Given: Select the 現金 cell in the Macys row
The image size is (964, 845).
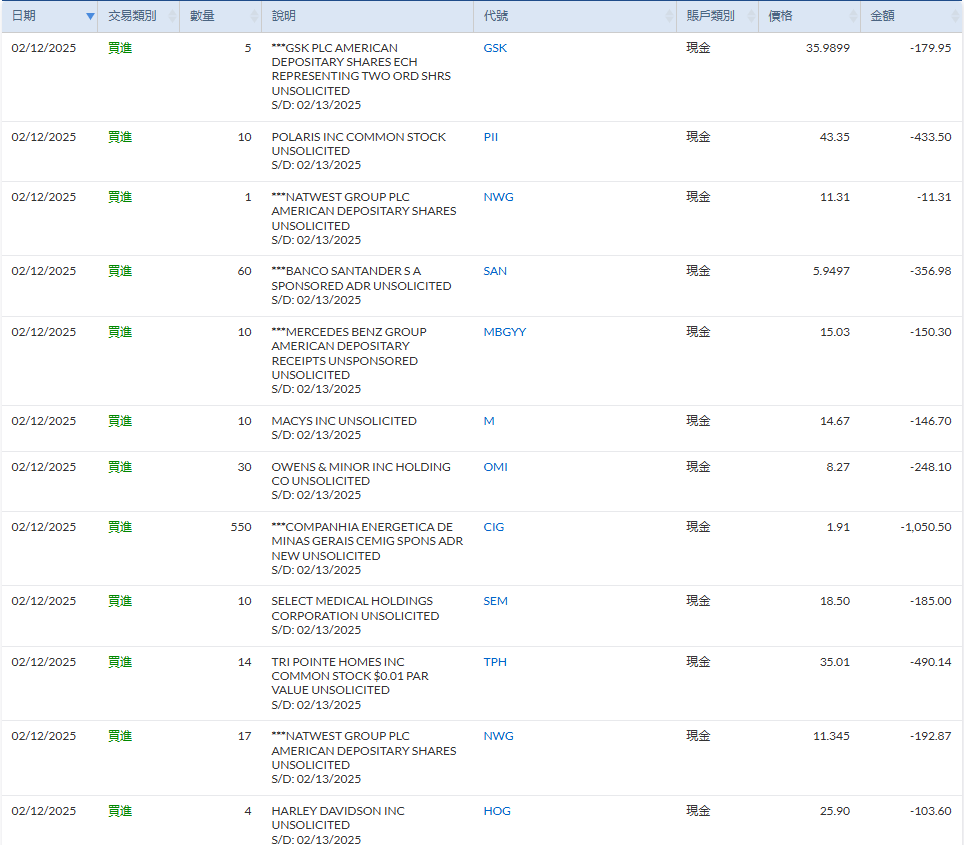Looking at the screenshot, I should pyautogui.click(x=698, y=421).
